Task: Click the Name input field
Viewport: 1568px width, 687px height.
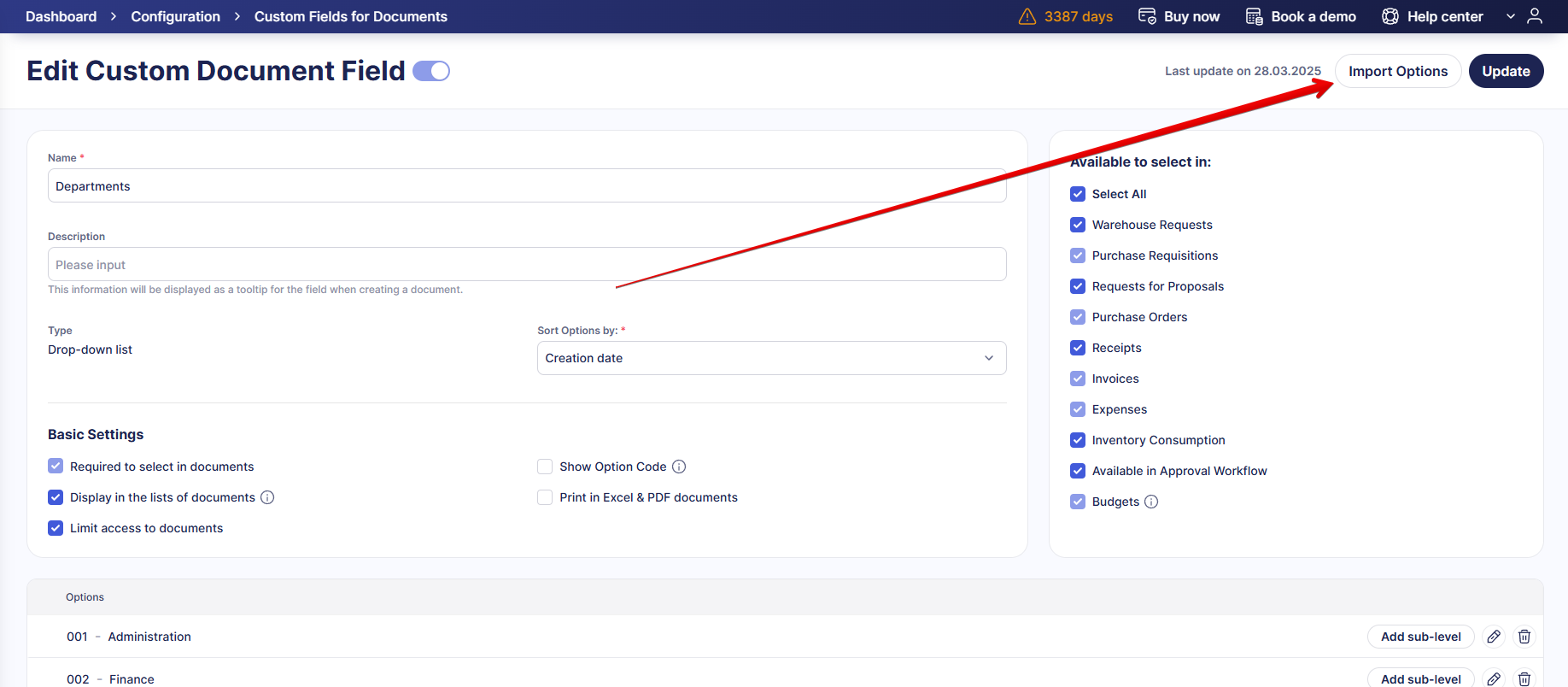Action: point(527,185)
